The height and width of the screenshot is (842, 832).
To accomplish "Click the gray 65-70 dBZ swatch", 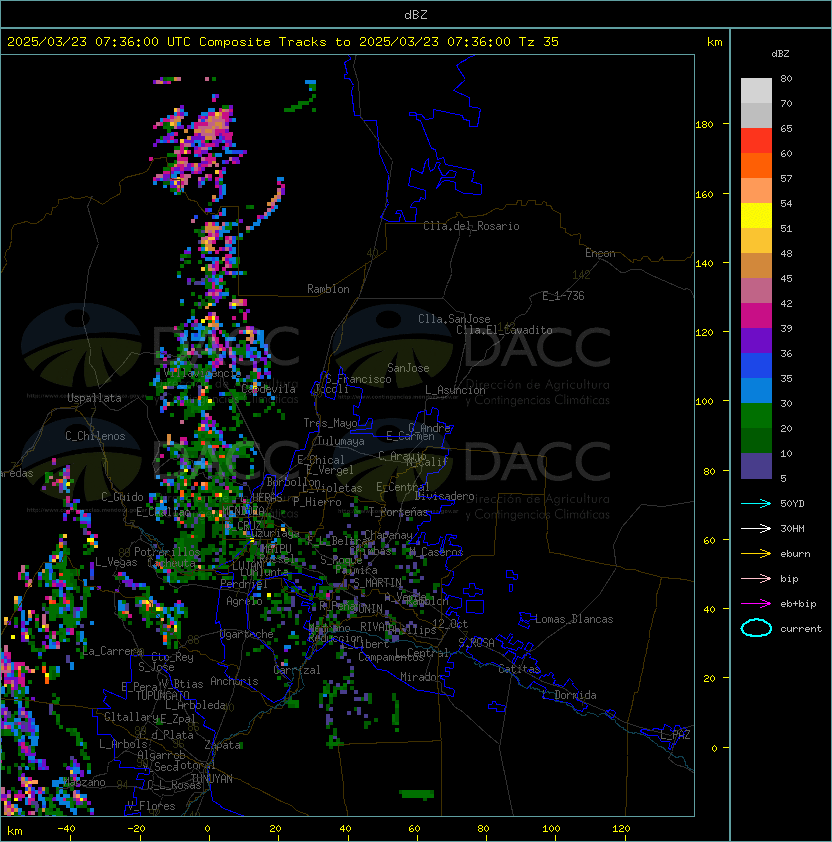I will click(x=756, y=115).
